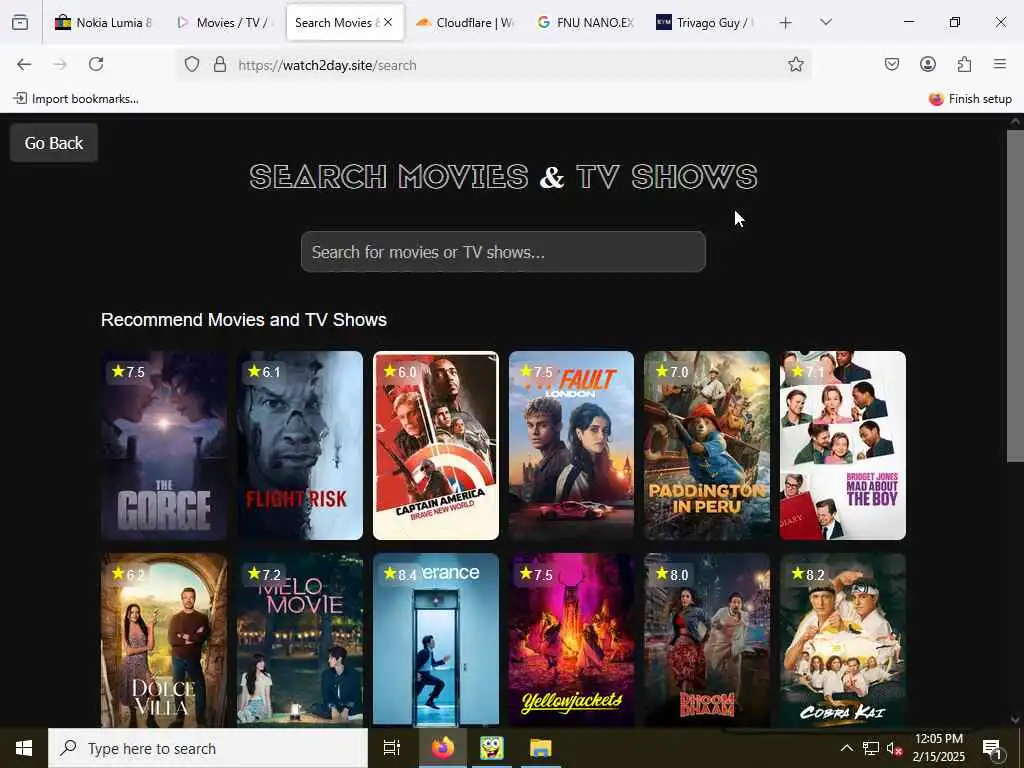Viewport: 1024px width, 768px height.
Task: Show hidden system tray icons
Action: point(846,748)
